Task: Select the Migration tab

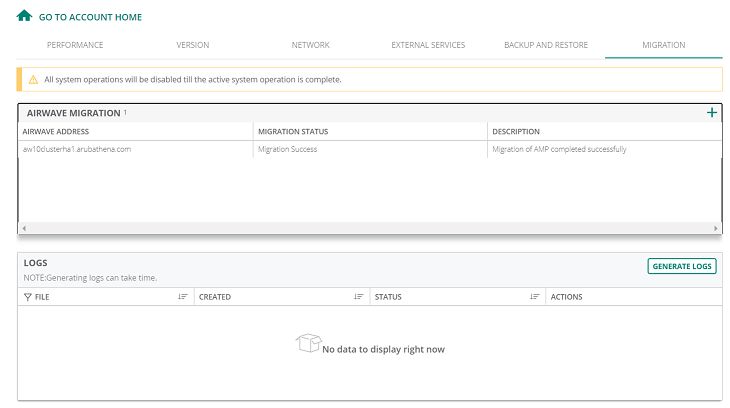Action: point(664,45)
